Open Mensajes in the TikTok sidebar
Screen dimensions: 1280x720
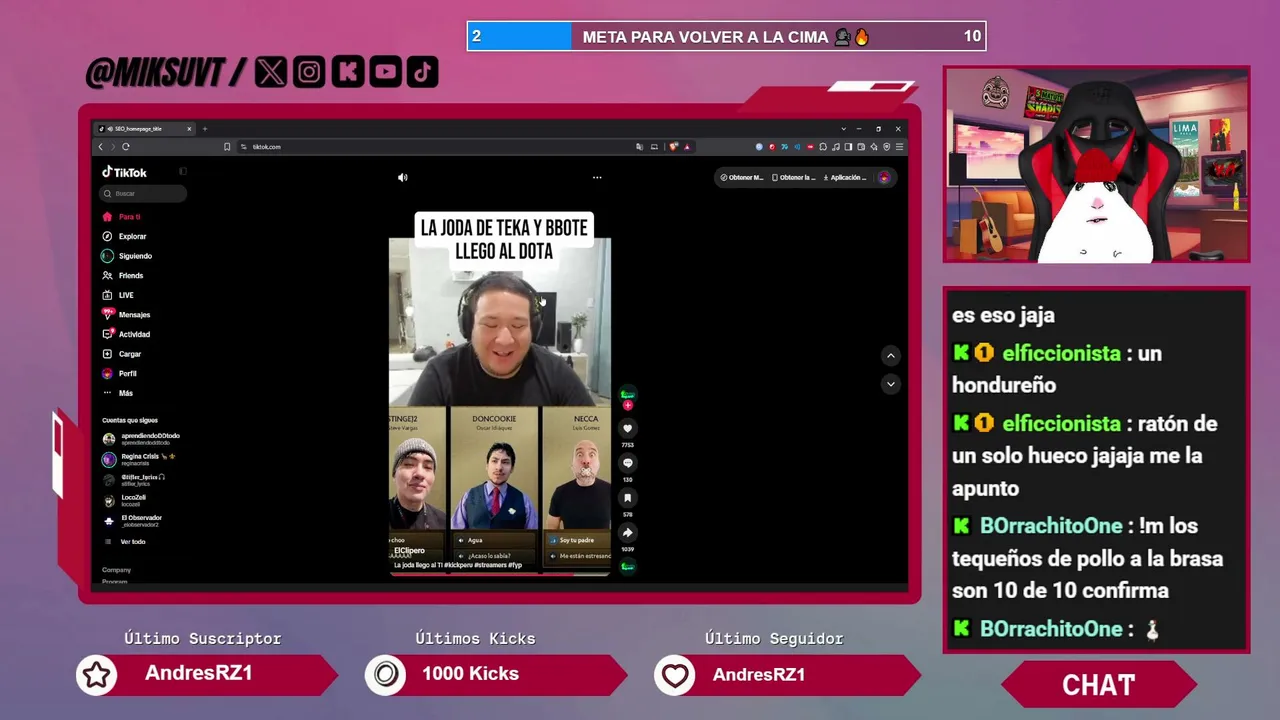click(126, 314)
